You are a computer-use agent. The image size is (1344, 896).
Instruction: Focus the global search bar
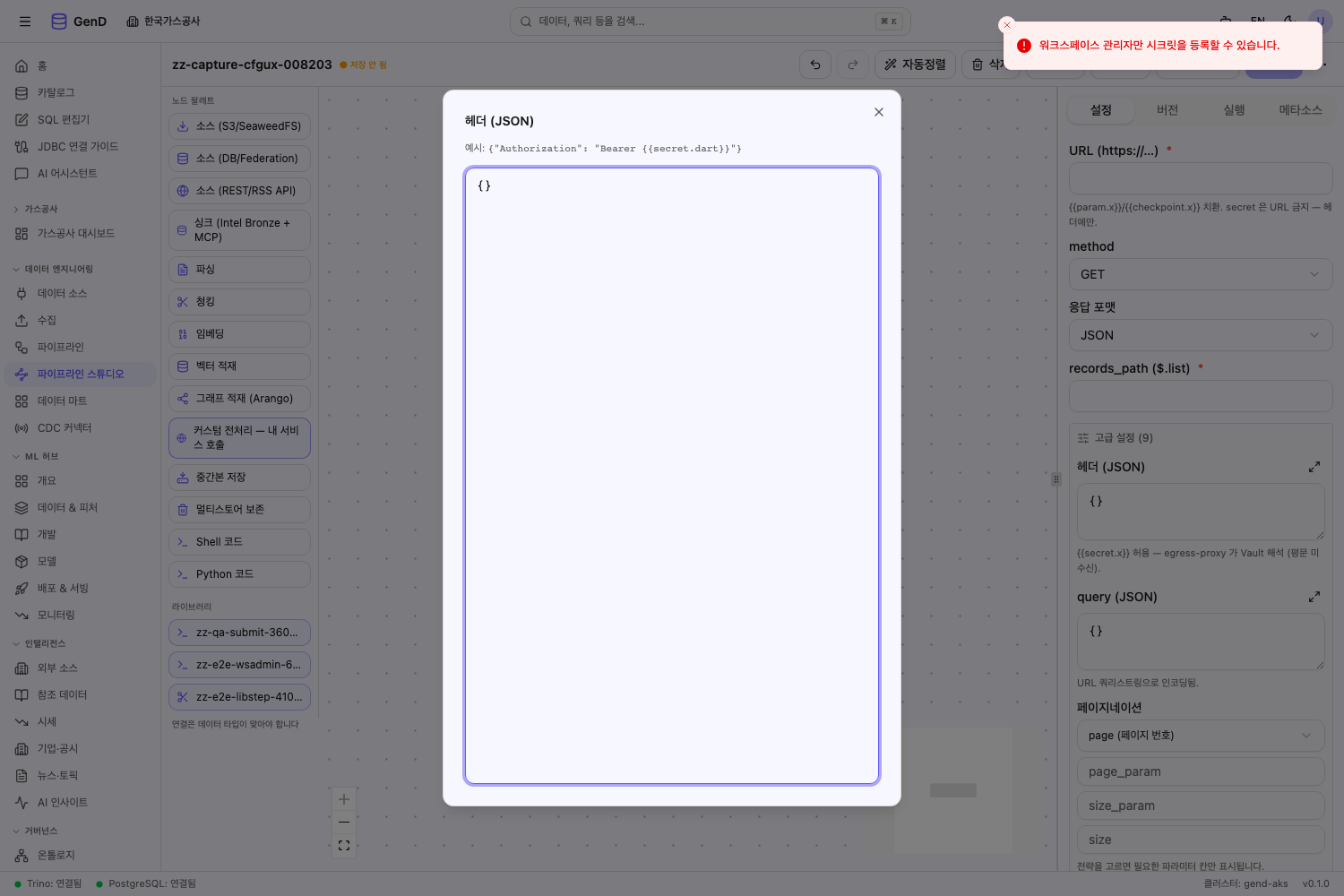coord(711,22)
